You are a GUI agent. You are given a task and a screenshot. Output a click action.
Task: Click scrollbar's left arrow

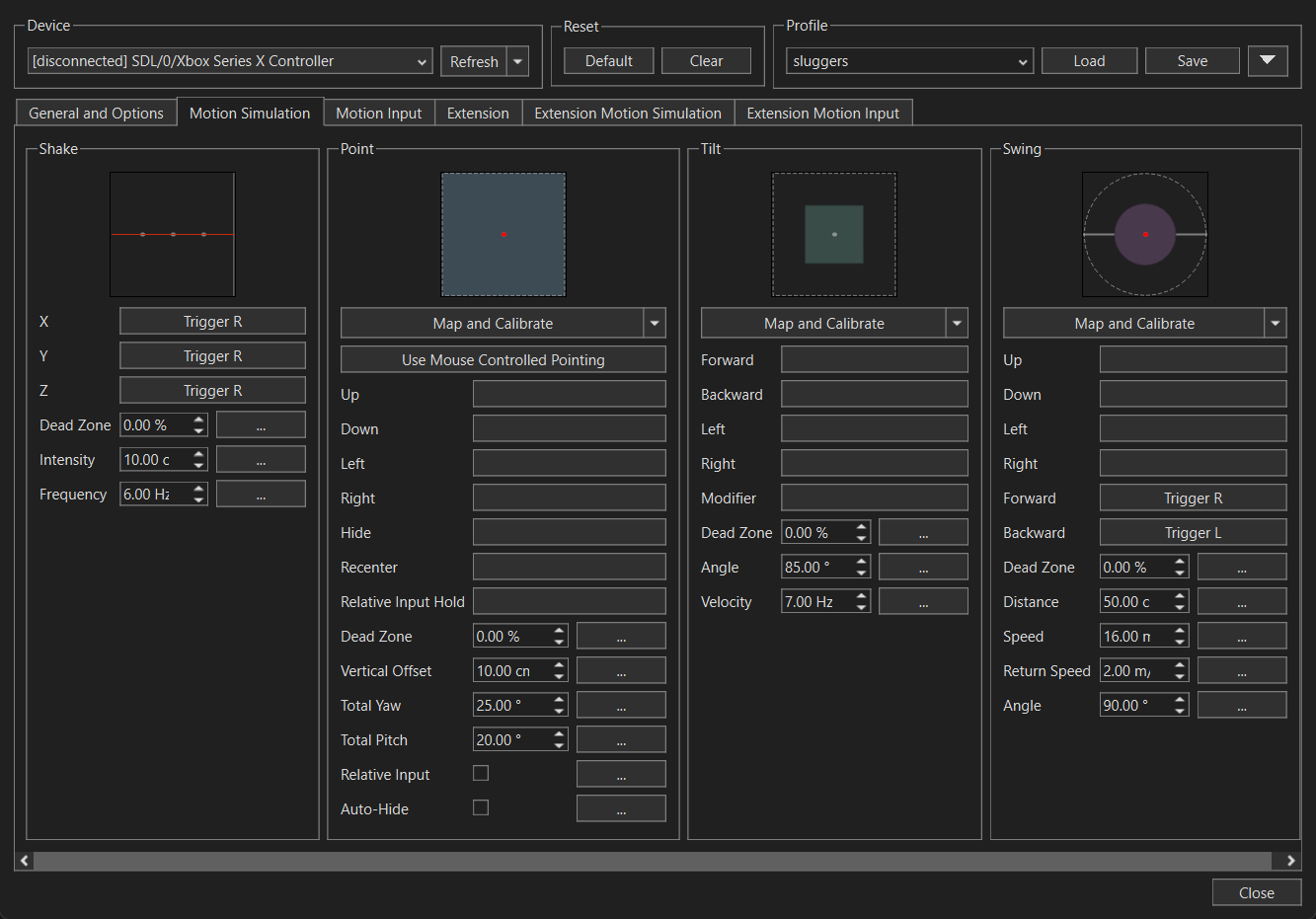pos(25,861)
